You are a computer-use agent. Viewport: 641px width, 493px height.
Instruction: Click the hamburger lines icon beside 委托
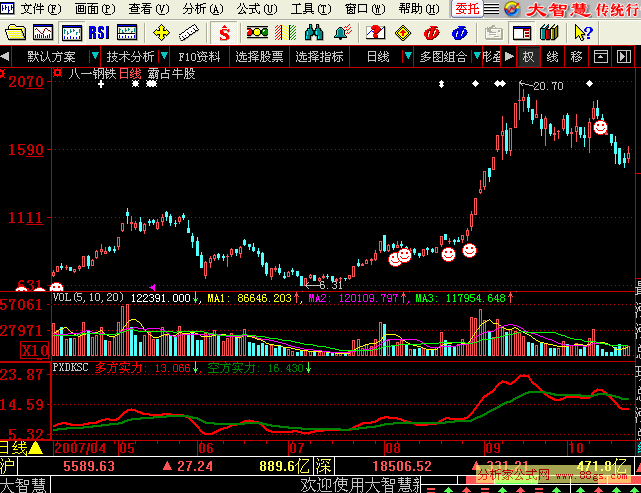pos(491,9)
